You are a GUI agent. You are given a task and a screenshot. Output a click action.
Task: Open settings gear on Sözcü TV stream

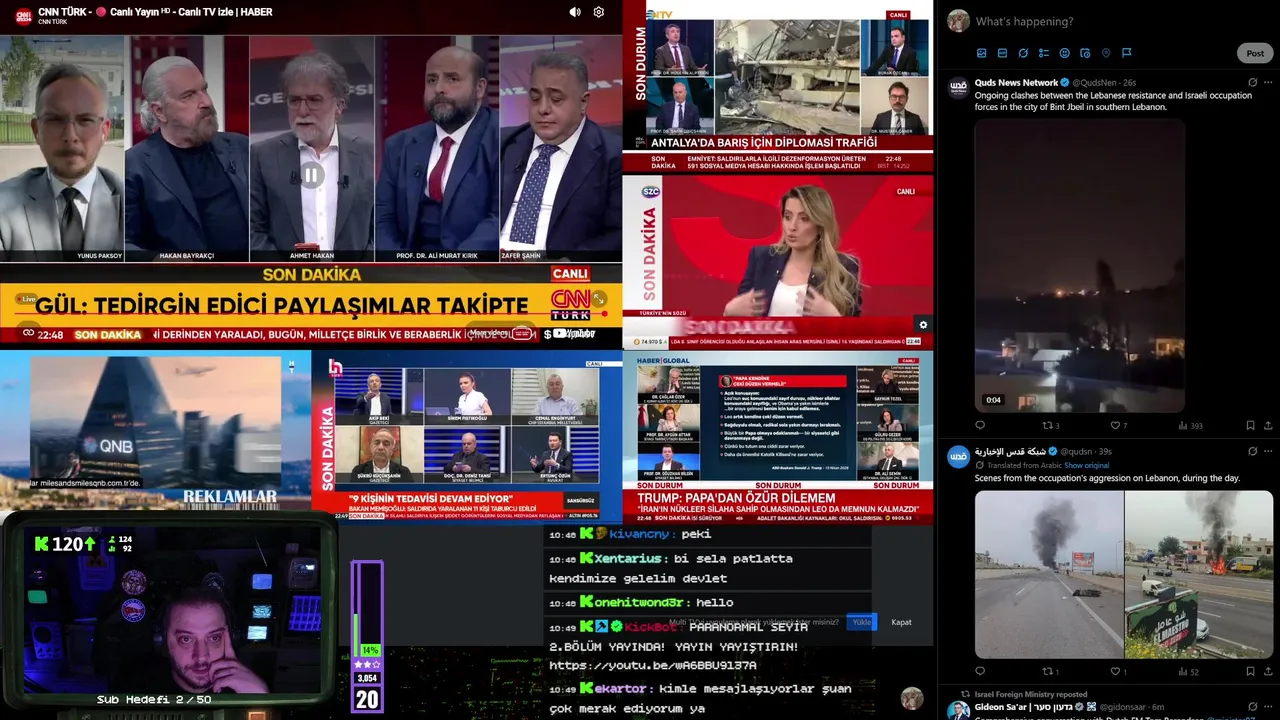tap(923, 325)
